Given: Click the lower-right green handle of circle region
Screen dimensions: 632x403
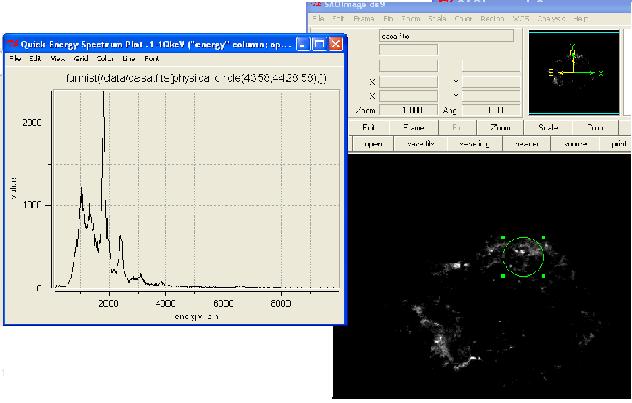Looking at the screenshot, I should point(543,276).
